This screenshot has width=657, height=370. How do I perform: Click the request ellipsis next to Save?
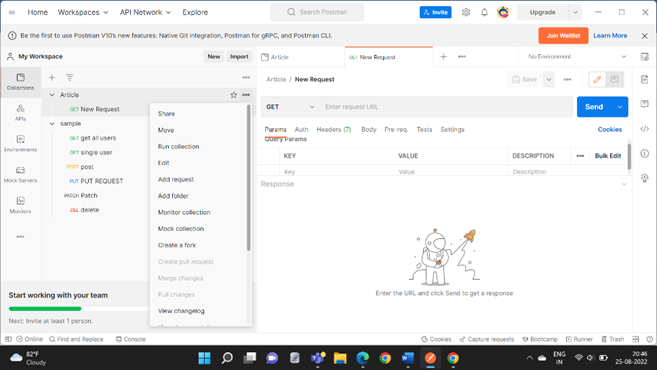pyautogui.click(x=567, y=80)
